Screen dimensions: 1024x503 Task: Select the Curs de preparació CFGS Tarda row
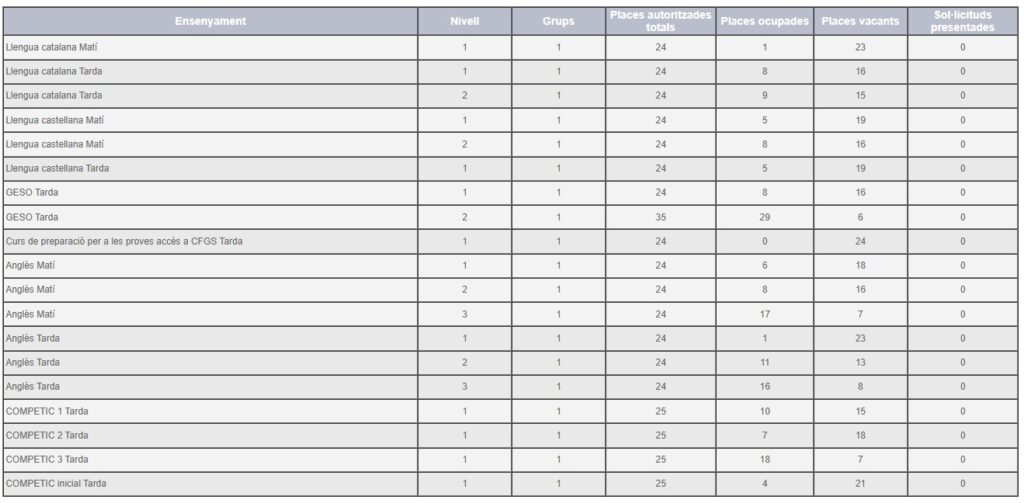coord(124,241)
